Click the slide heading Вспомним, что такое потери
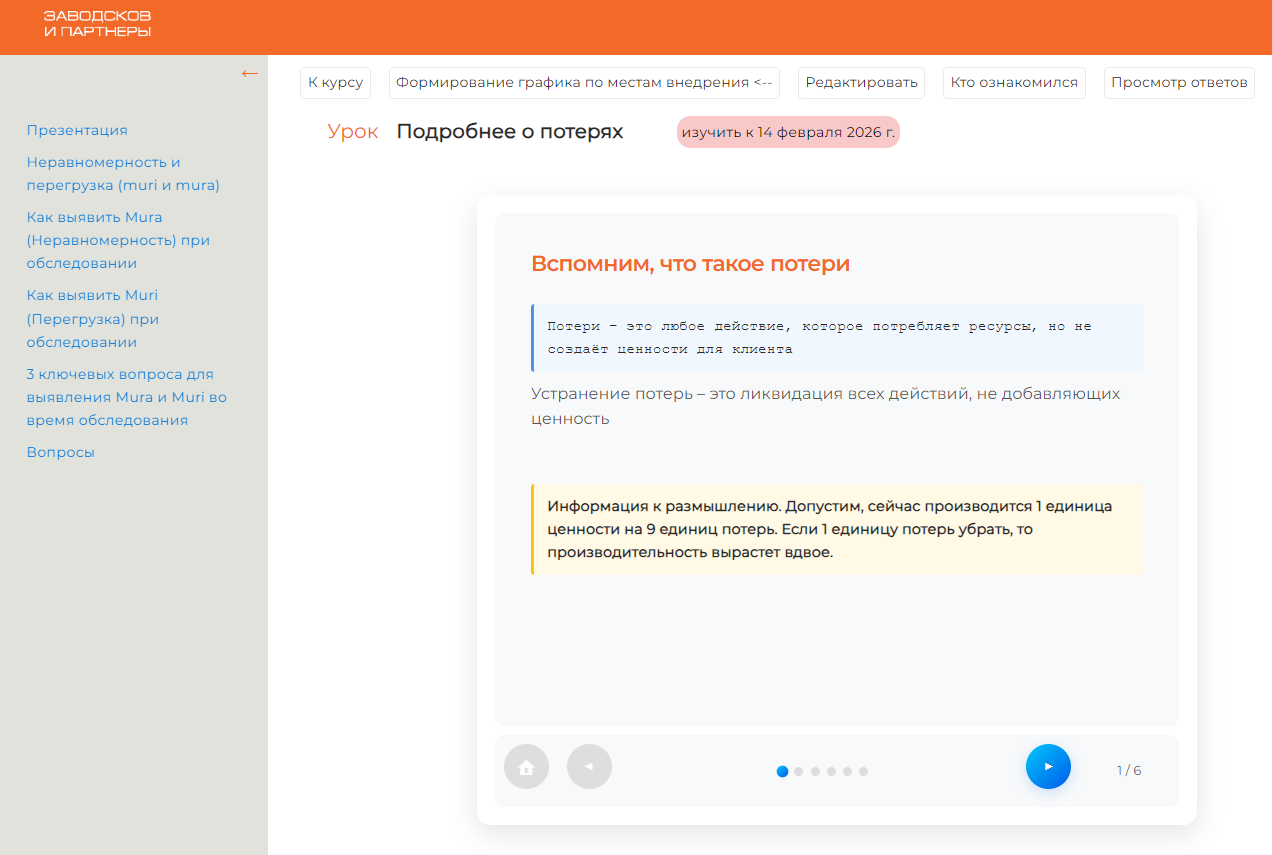 coord(690,264)
